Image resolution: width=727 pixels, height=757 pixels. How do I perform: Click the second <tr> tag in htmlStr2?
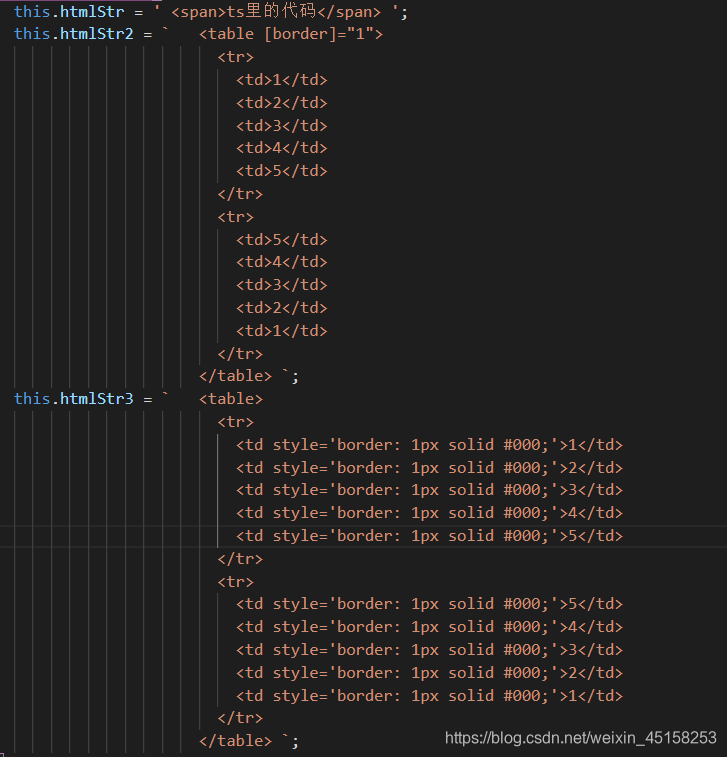click(x=236, y=217)
